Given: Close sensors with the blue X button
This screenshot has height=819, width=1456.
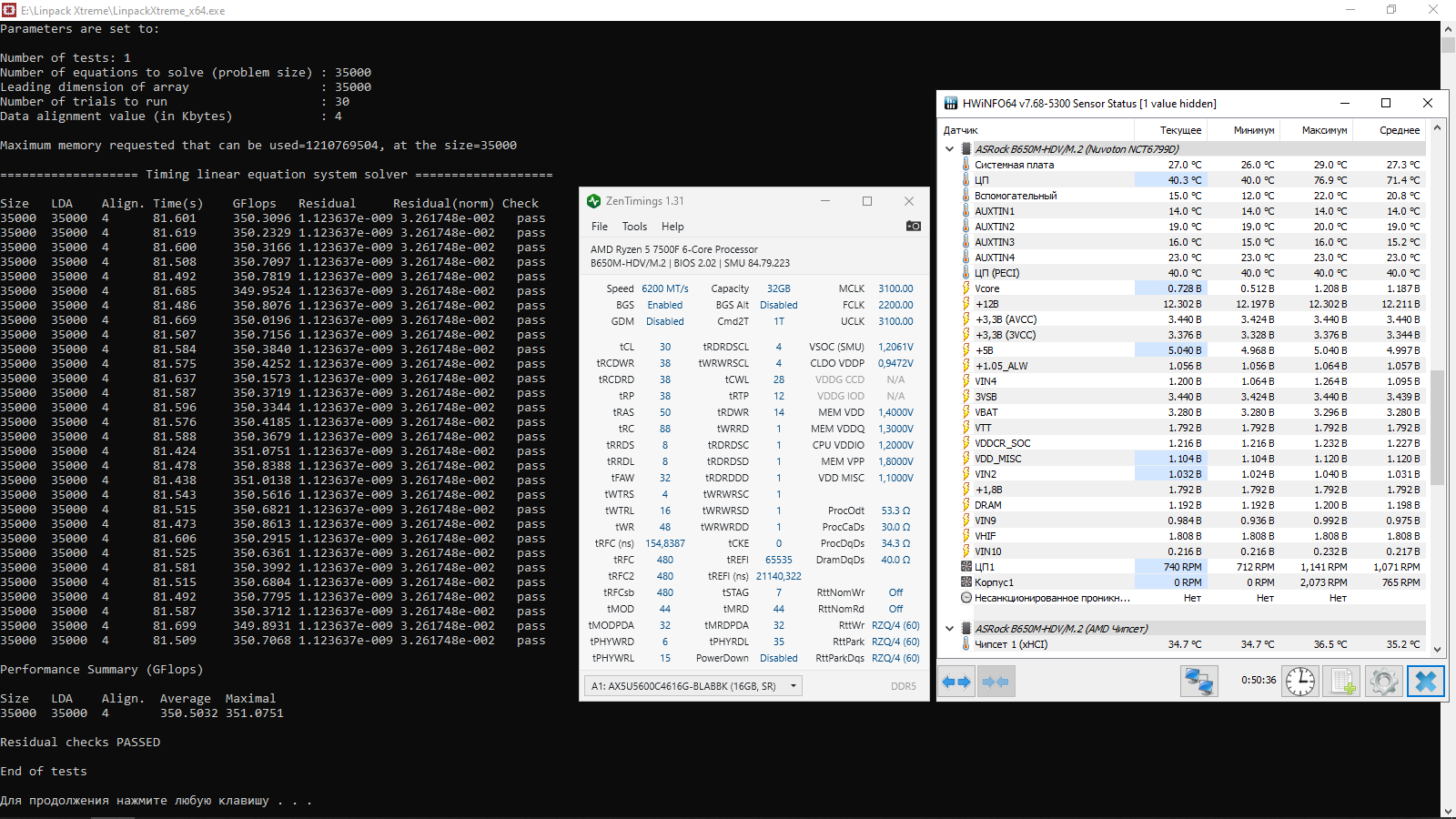Looking at the screenshot, I should click(x=1426, y=681).
